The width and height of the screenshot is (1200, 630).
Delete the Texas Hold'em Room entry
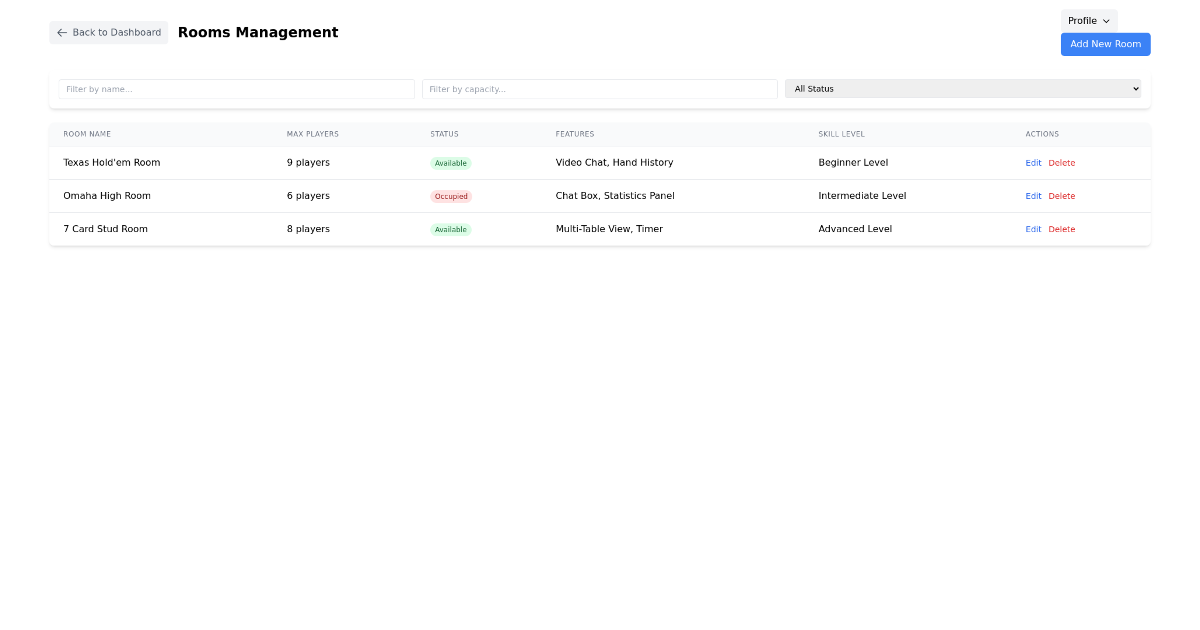coord(1062,162)
